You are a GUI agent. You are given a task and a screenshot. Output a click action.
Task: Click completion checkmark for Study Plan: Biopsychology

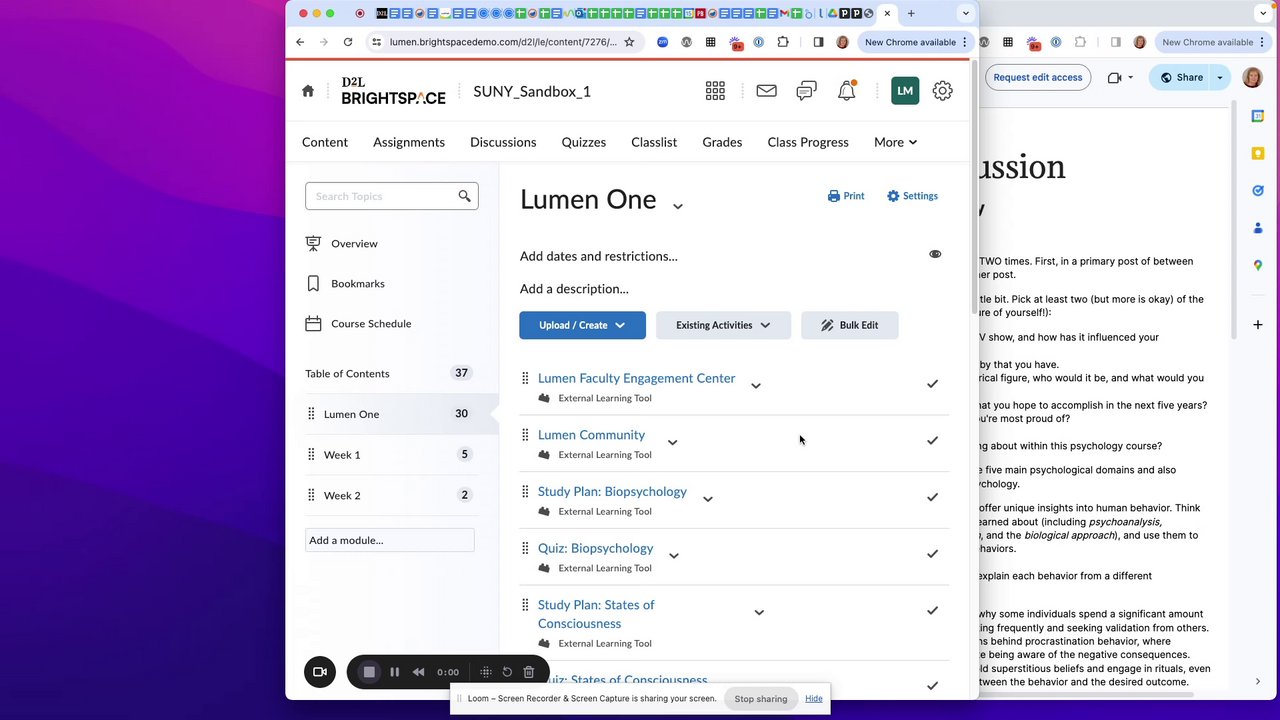tap(932, 497)
